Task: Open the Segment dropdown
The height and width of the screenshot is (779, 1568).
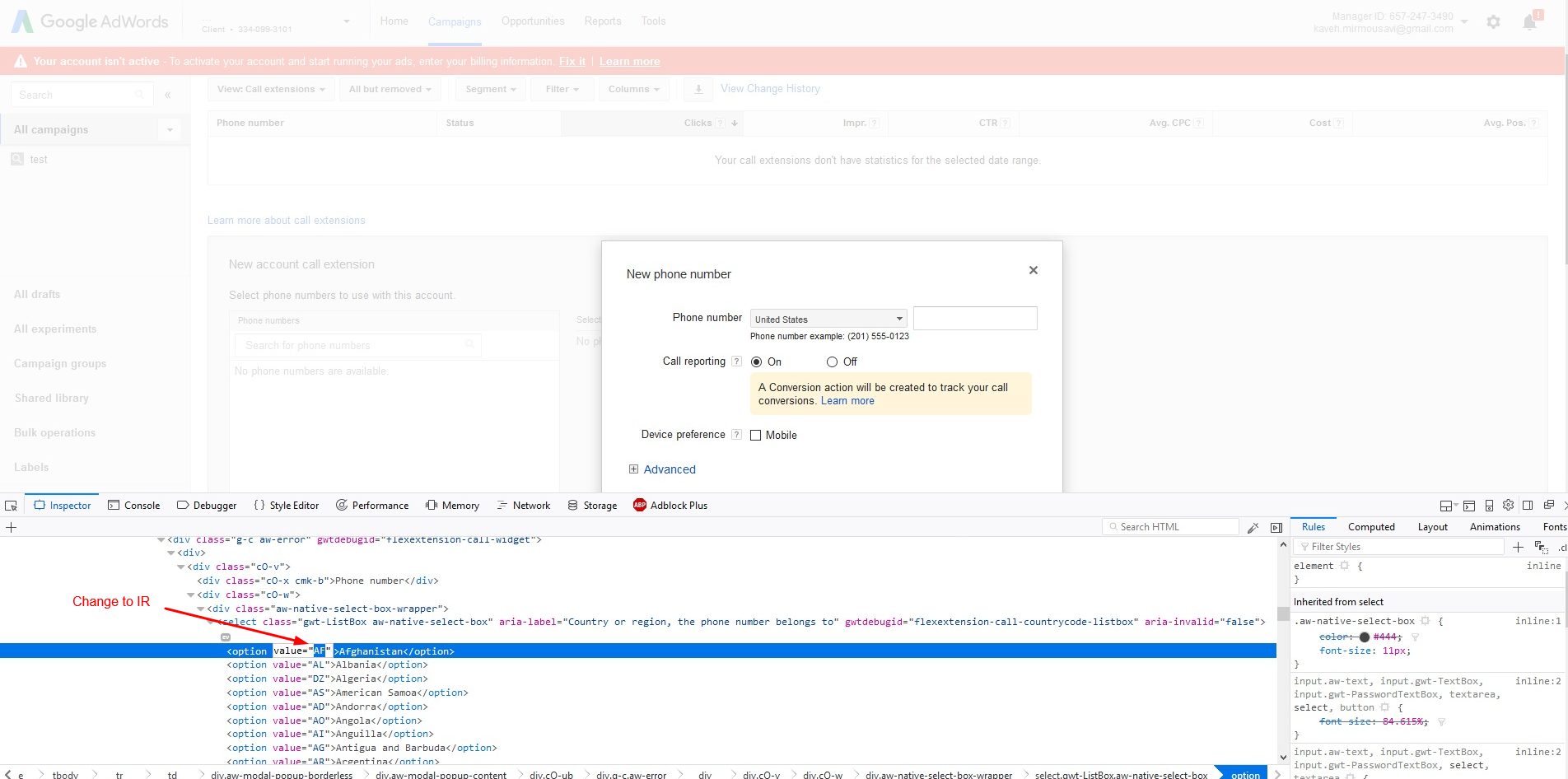Action: [x=491, y=89]
